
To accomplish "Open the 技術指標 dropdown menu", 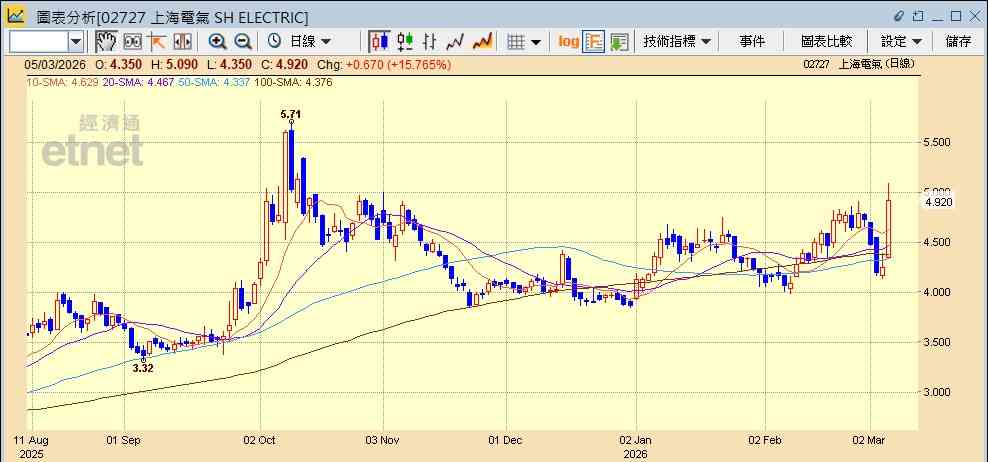I will [677, 42].
